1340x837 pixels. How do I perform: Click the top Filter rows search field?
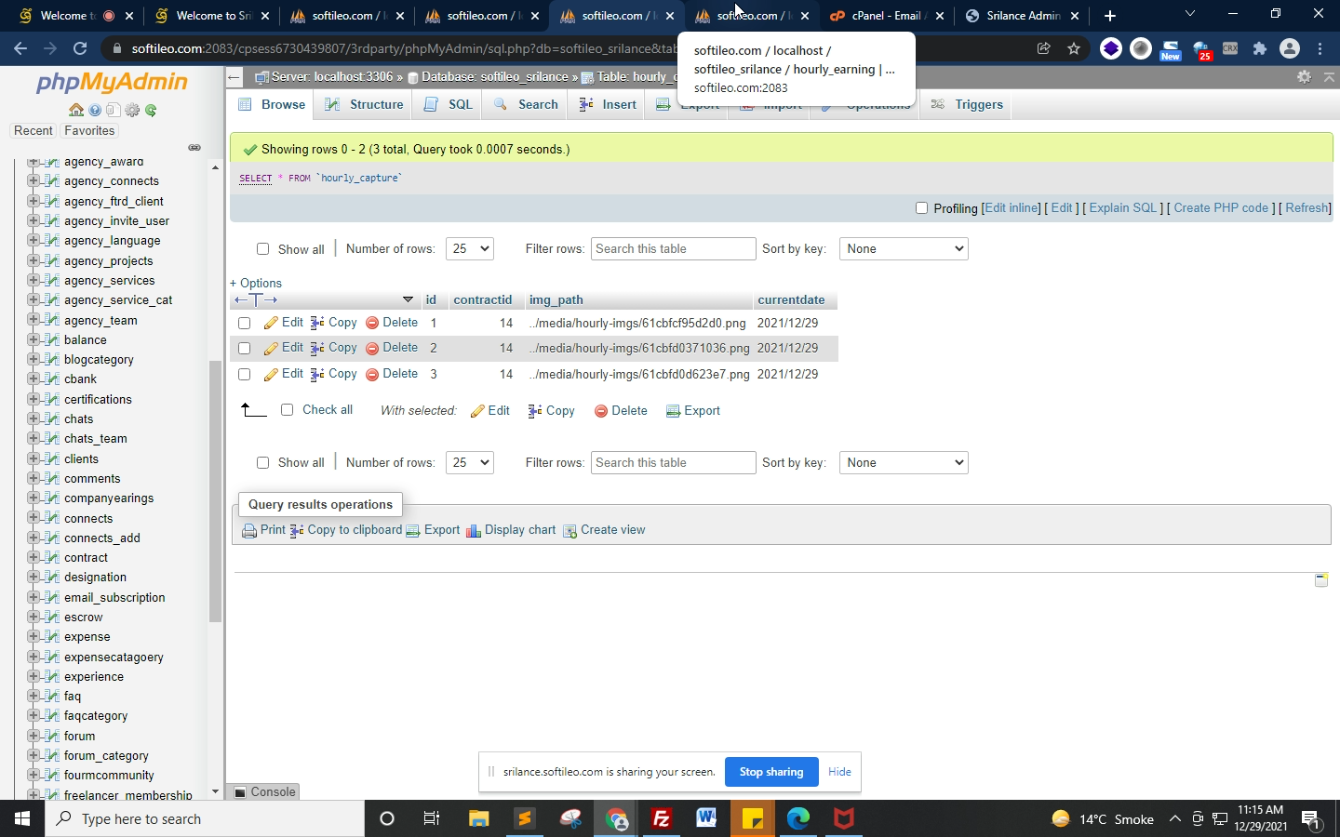click(673, 249)
